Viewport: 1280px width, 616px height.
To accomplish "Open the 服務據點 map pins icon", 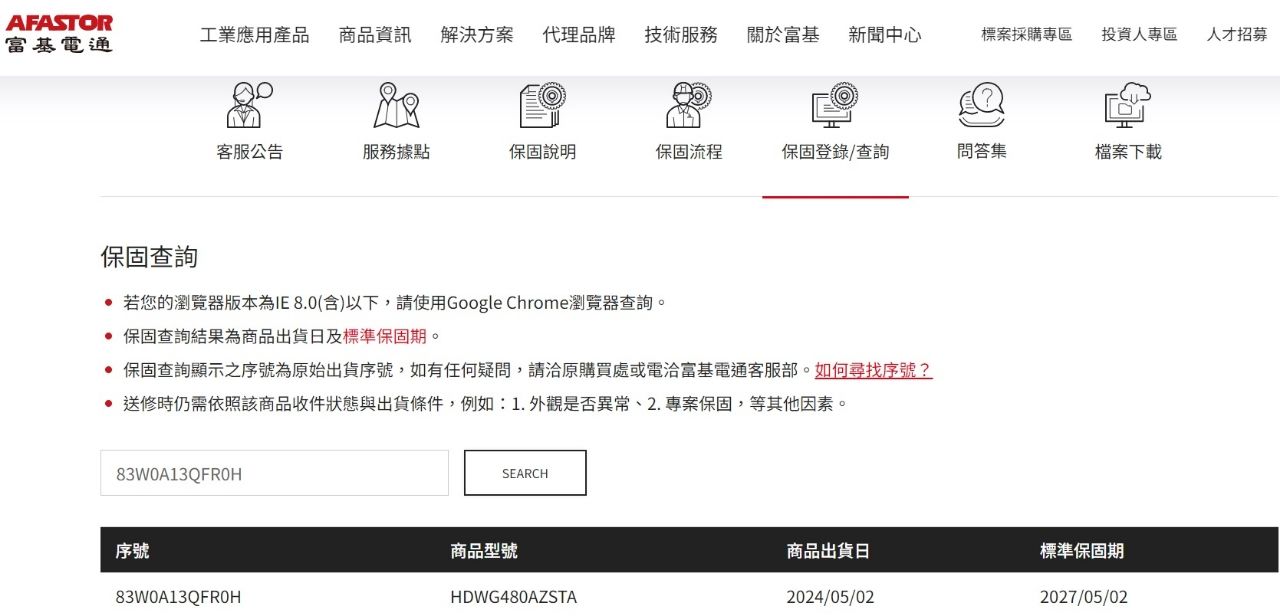I will [x=396, y=105].
